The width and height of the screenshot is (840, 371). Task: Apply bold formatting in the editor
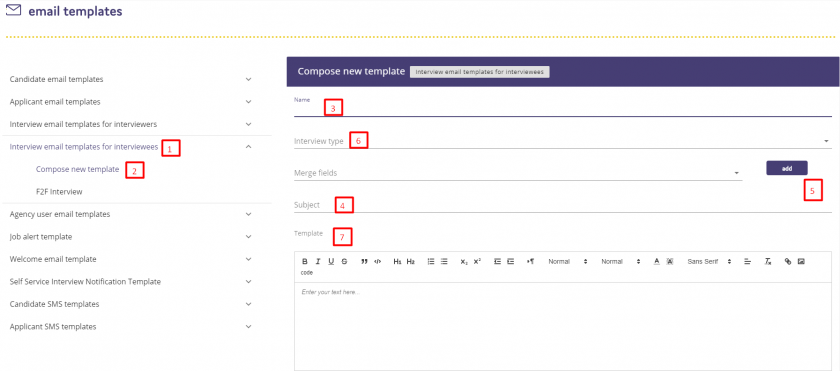pyautogui.click(x=305, y=261)
